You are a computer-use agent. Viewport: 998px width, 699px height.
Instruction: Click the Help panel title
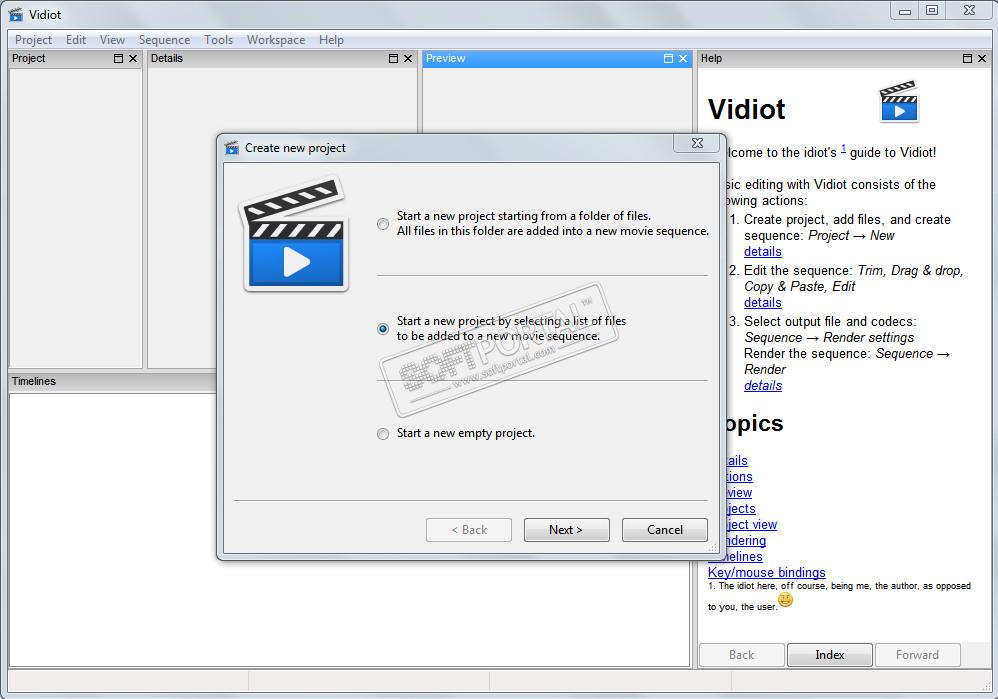coord(712,59)
